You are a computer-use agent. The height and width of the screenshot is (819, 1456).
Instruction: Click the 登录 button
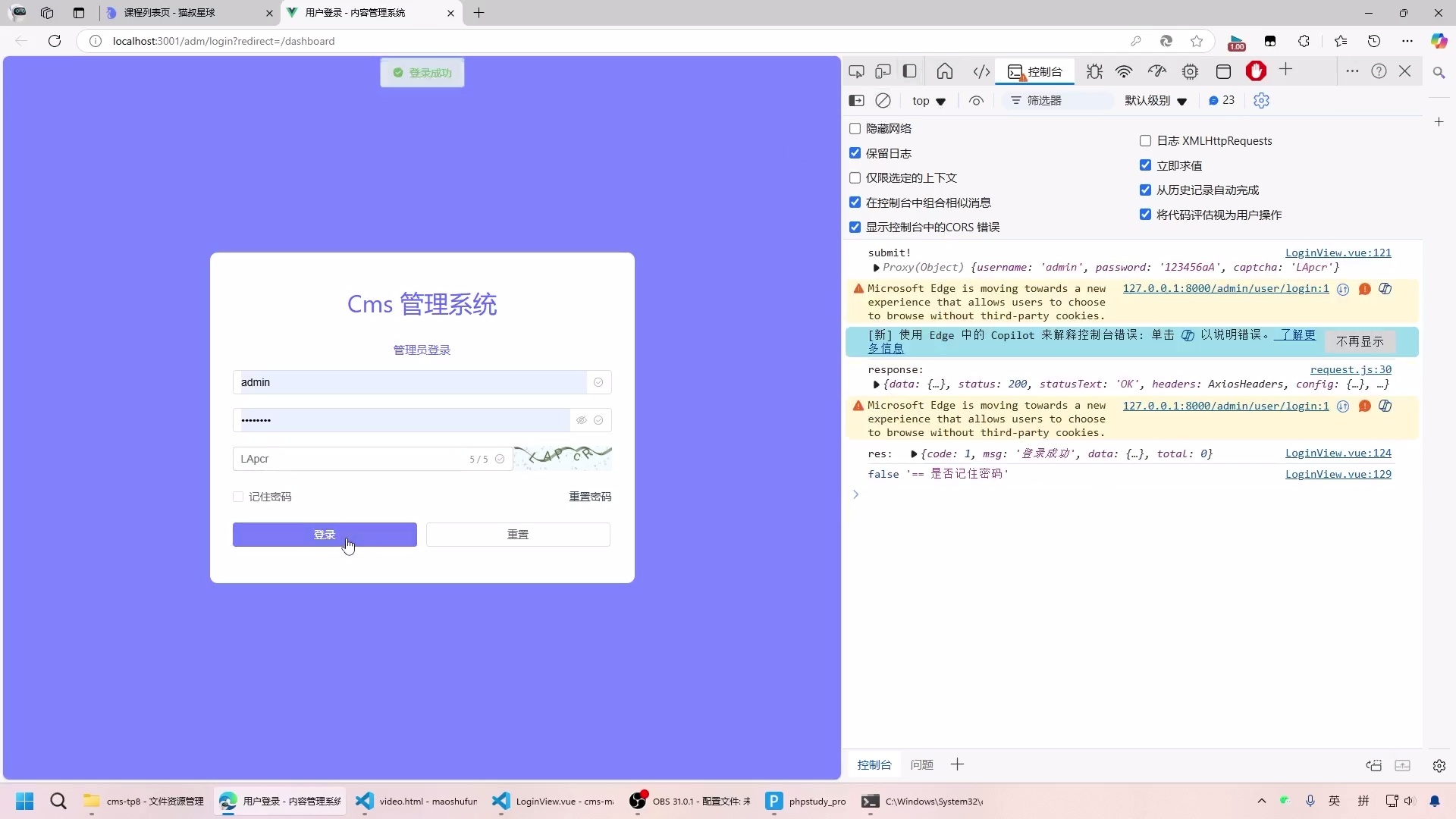click(x=325, y=535)
